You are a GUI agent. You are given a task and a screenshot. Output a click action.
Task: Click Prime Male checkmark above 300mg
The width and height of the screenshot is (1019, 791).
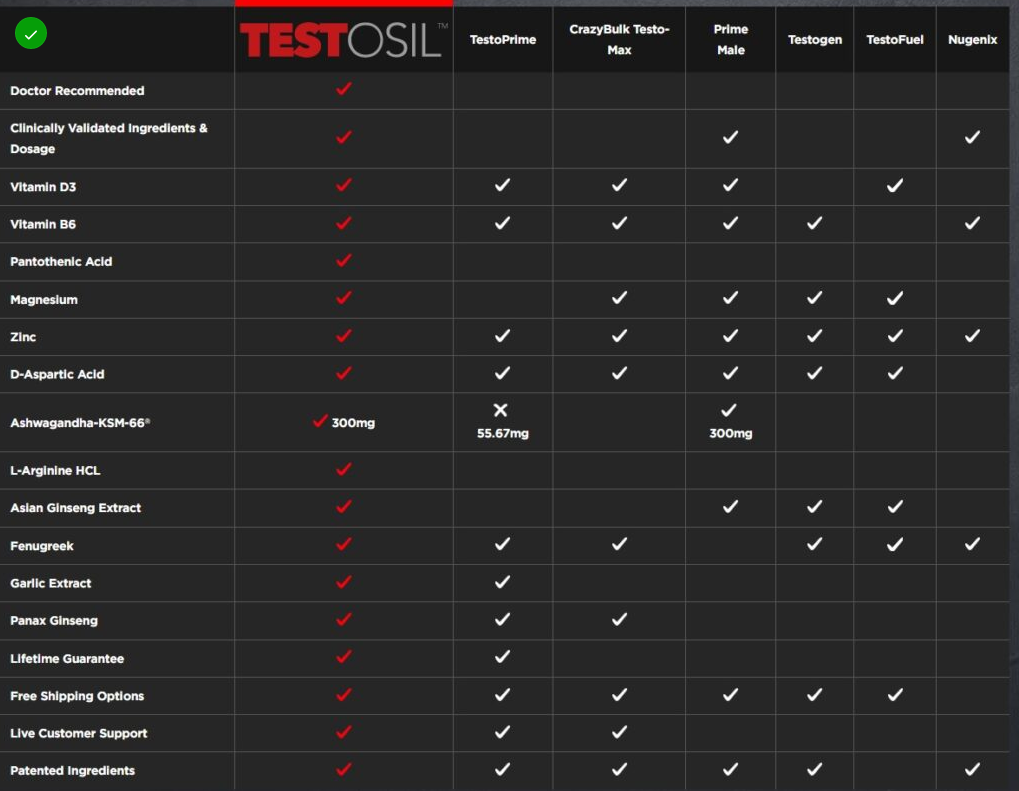pyautogui.click(x=729, y=410)
